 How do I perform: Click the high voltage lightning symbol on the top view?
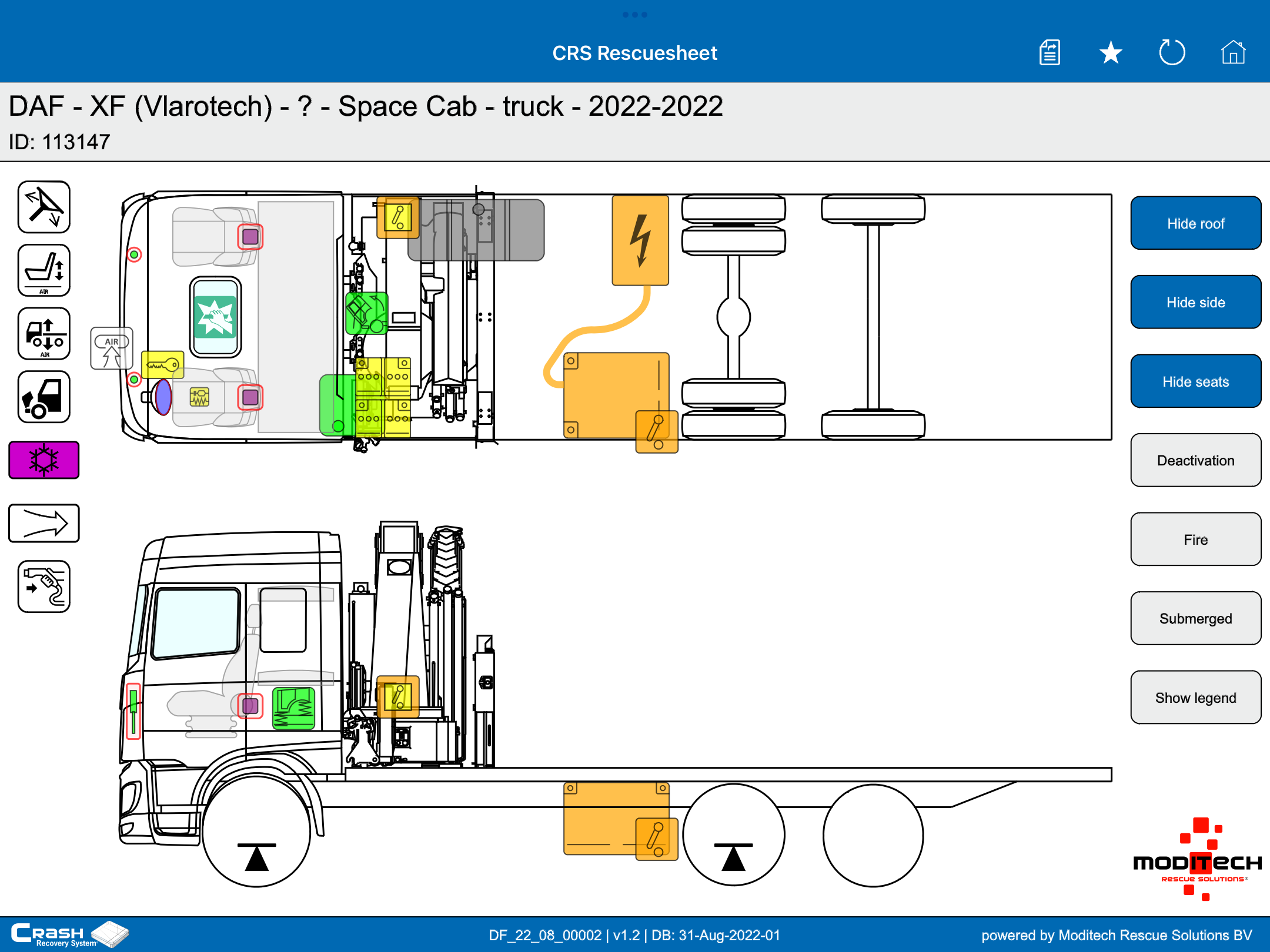click(640, 241)
